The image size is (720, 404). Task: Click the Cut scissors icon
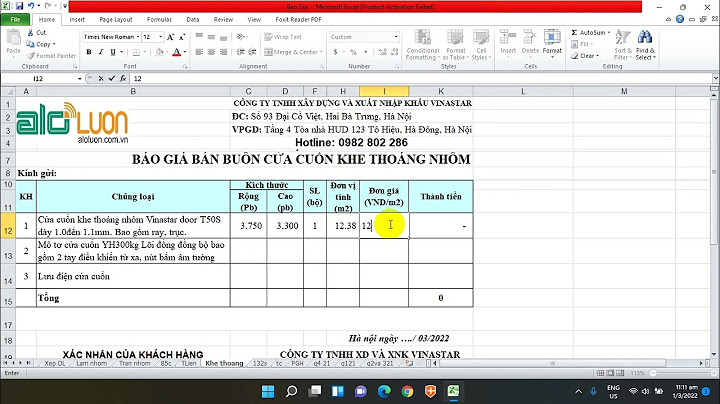pos(30,33)
